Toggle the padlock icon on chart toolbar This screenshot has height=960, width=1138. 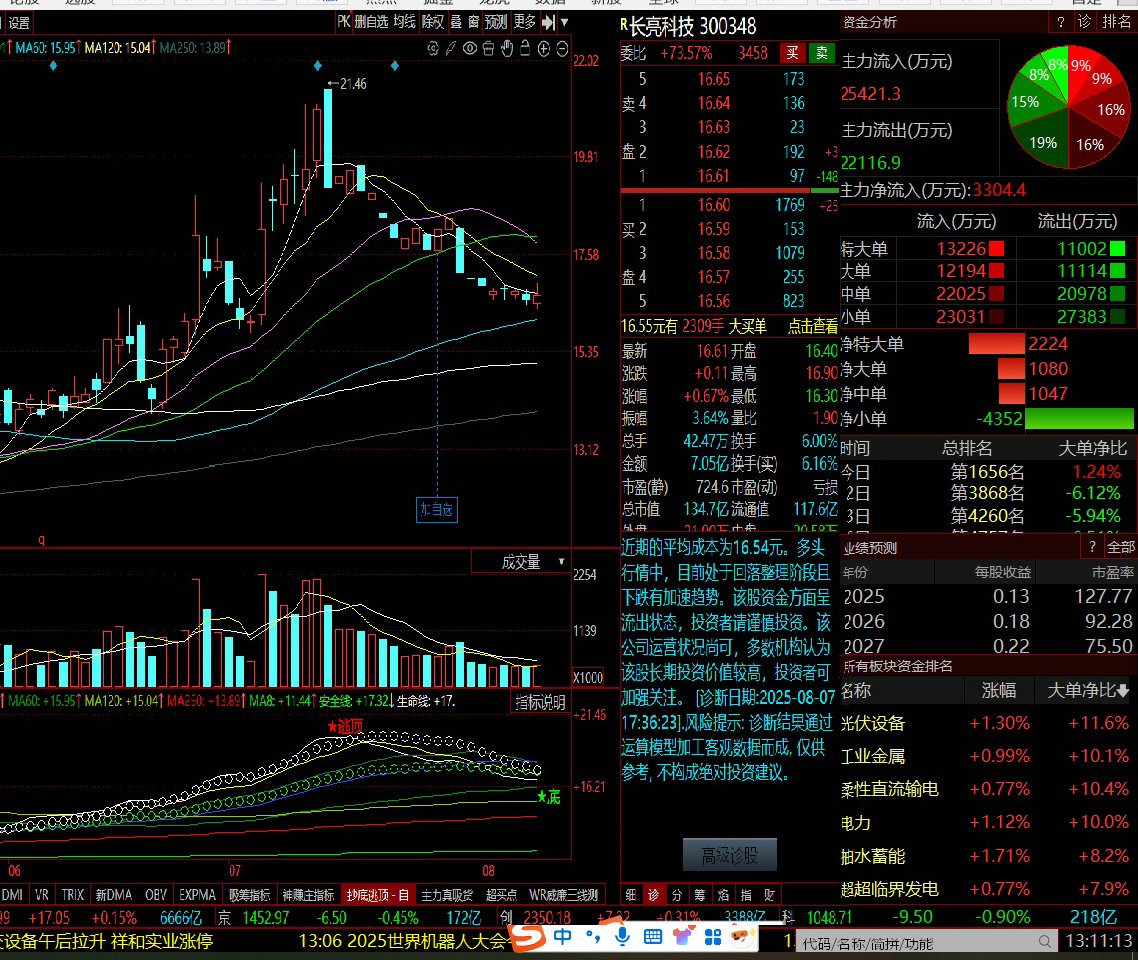coord(525,49)
